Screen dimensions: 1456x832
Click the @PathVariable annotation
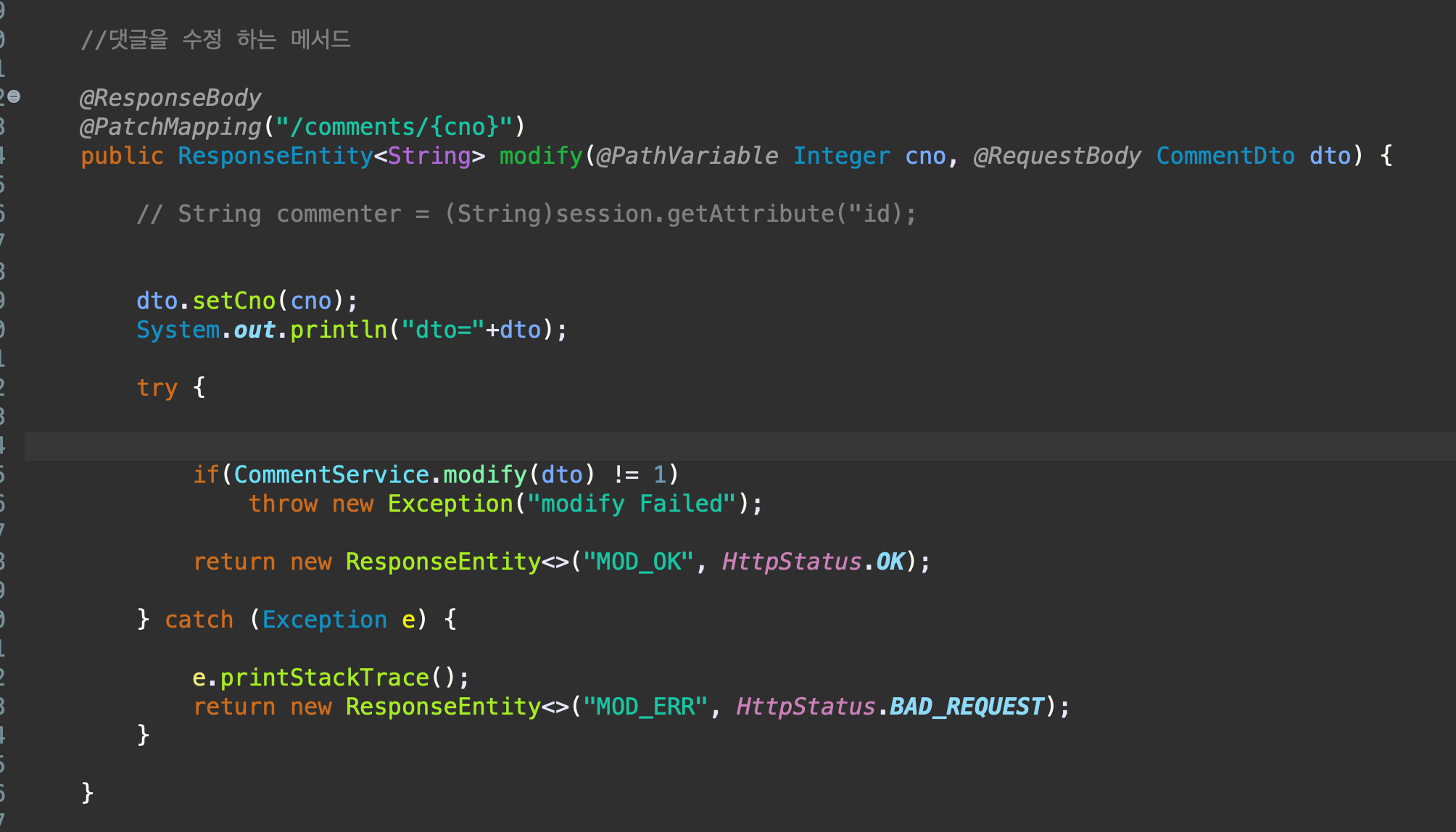coord(687,156)
